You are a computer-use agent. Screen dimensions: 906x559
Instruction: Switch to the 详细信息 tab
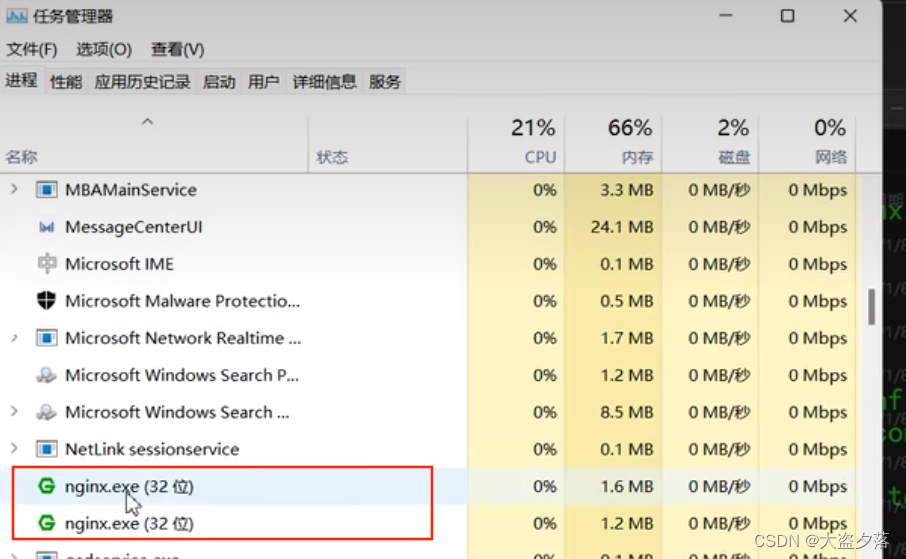pyautogui.click(x=325, y=82)
